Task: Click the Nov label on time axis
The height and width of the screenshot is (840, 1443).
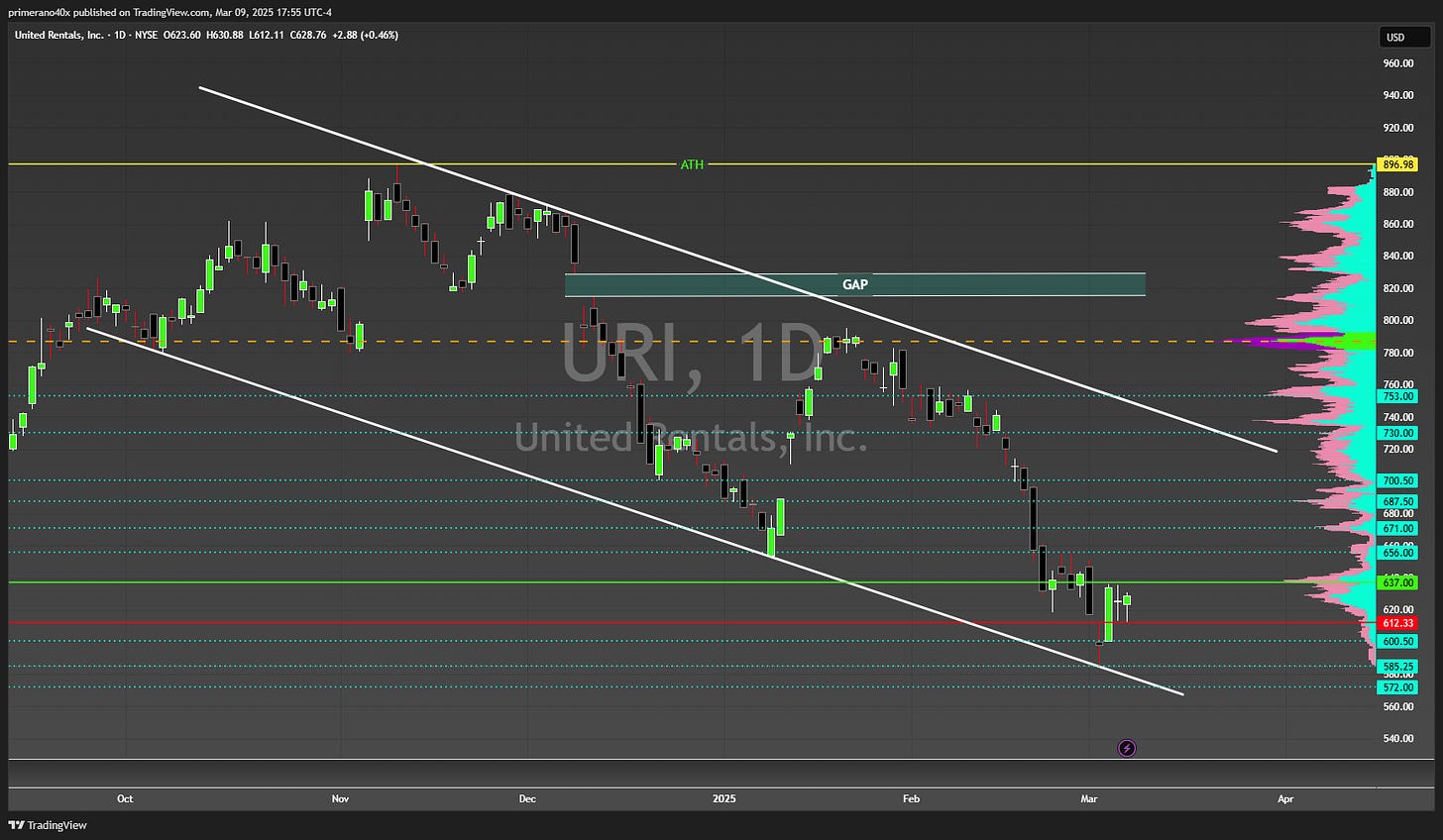Action: (x=340, y=798)
